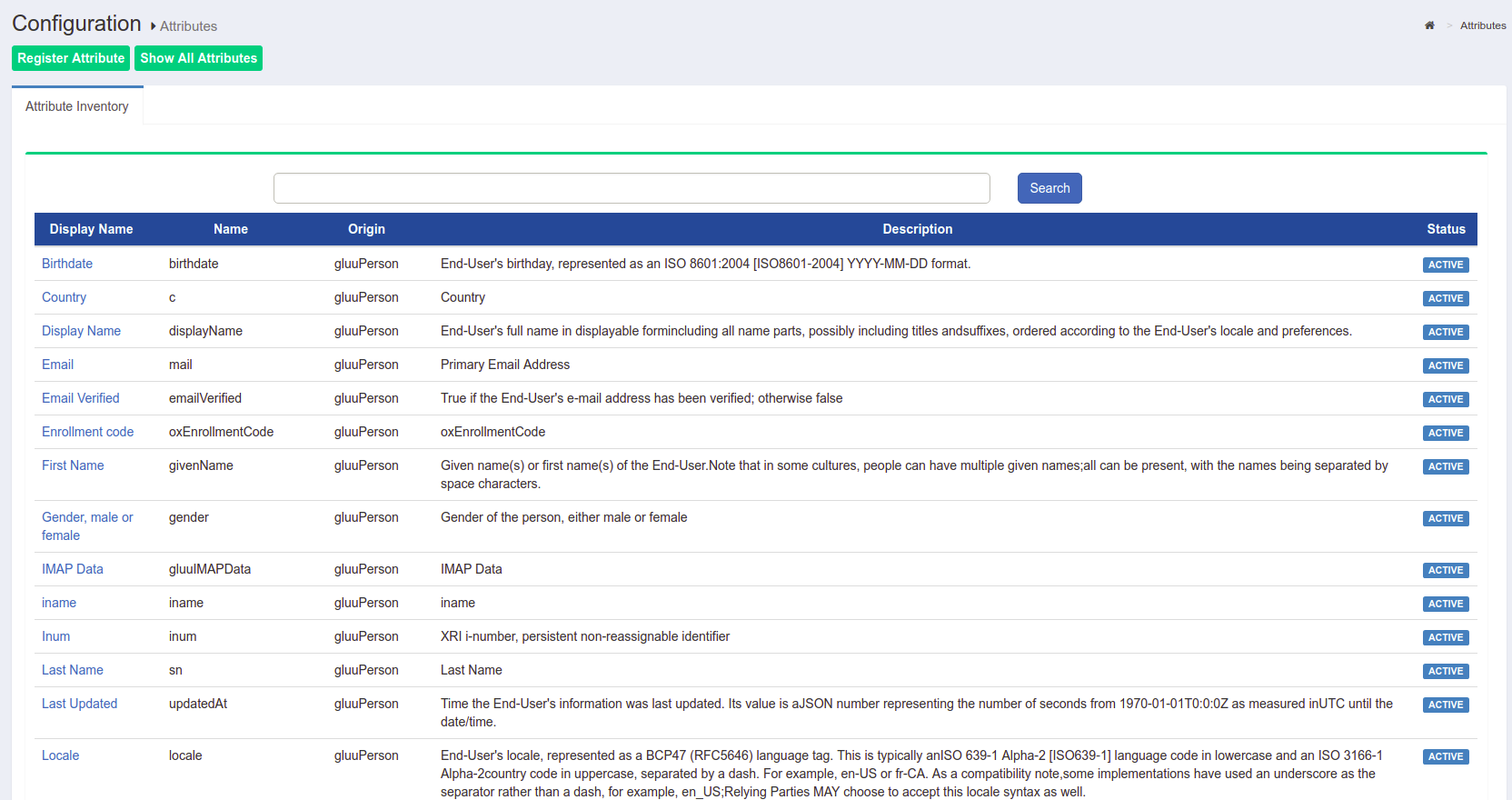Open the Locale attribute link

pos(60,755)
